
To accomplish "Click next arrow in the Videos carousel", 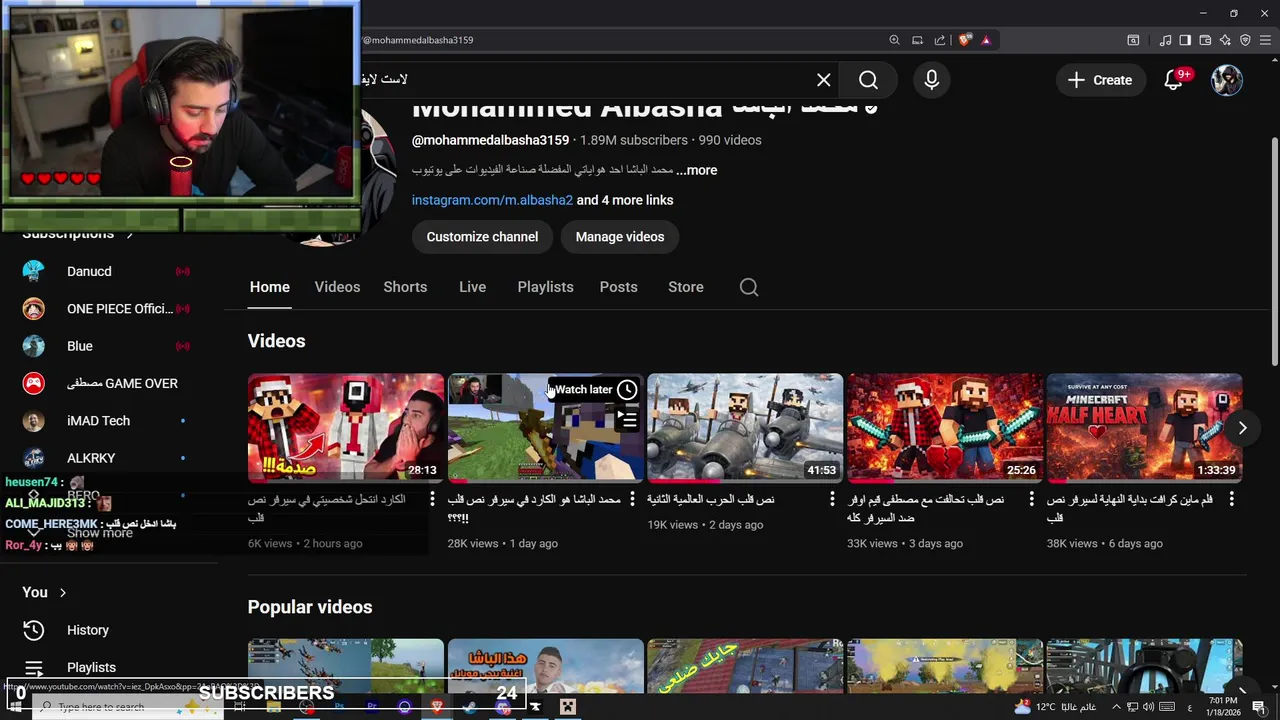I will (x=1242, y=428).
